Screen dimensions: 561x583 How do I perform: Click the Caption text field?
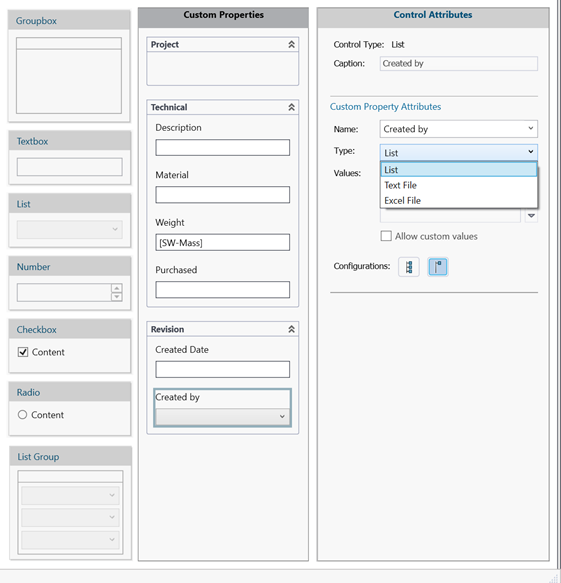click(458, 64)
